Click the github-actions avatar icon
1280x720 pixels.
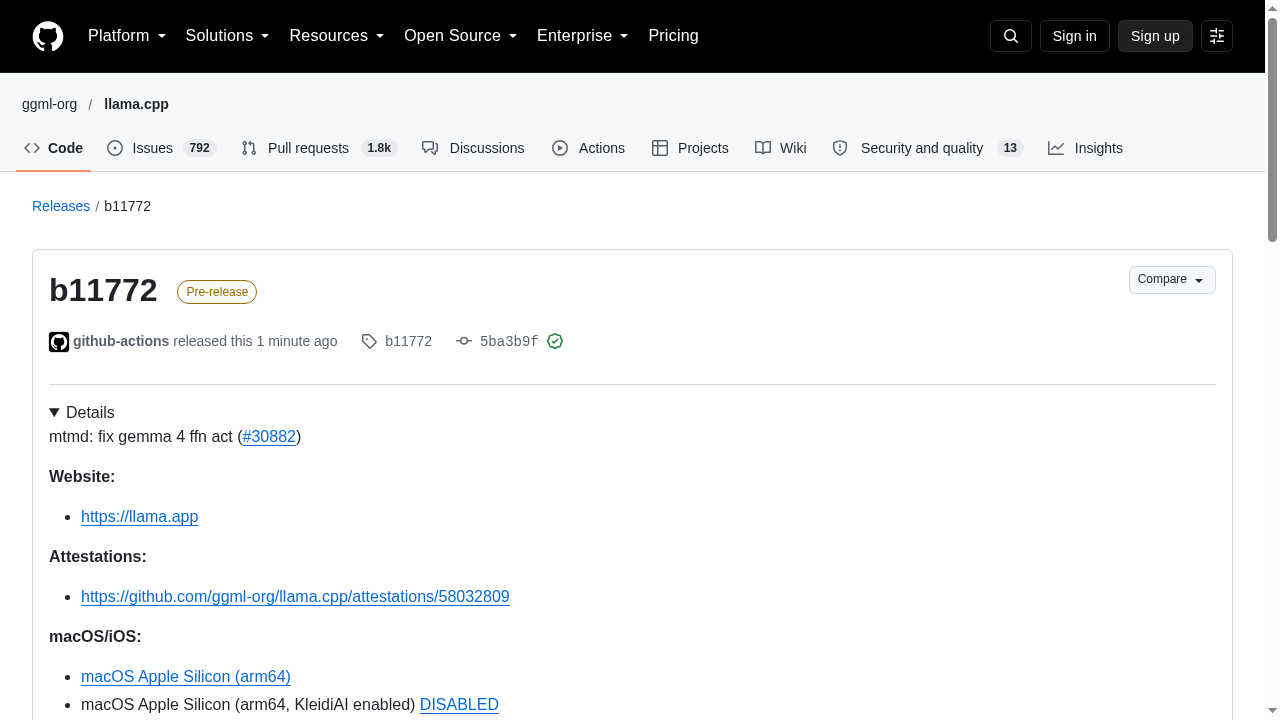click(x=59, y=342)
